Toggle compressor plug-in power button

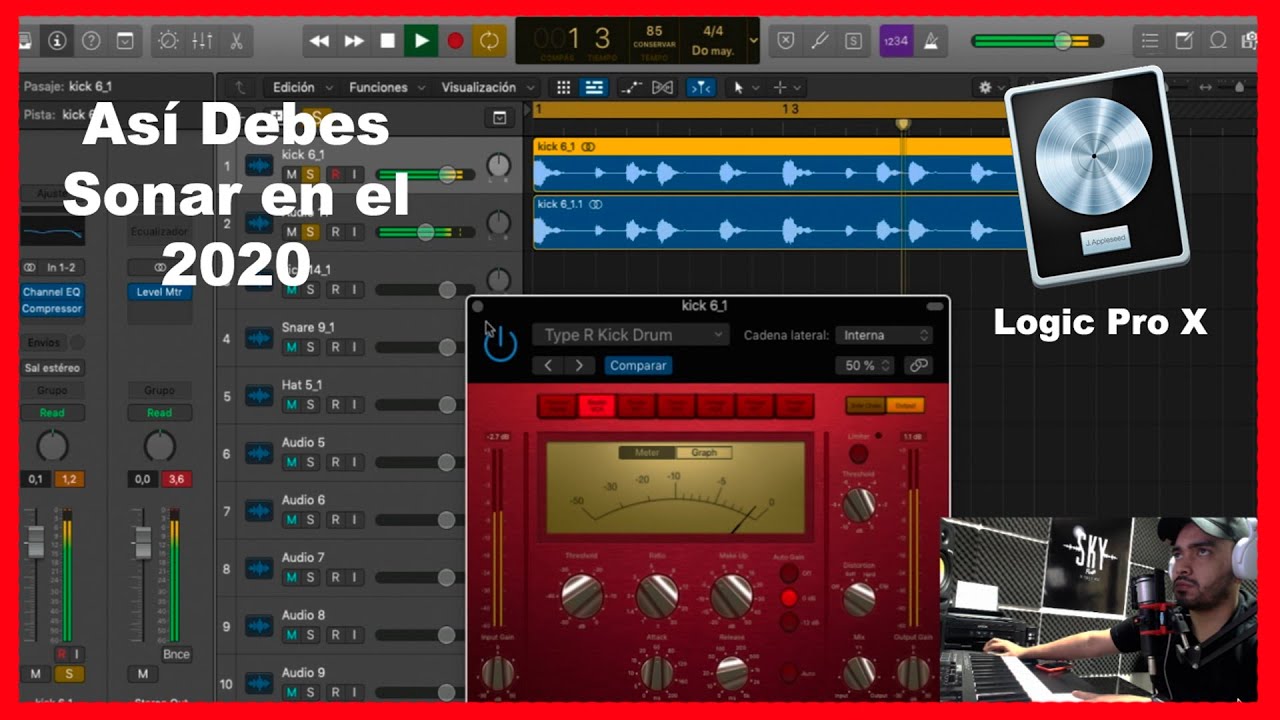click(x=500, y=345)
